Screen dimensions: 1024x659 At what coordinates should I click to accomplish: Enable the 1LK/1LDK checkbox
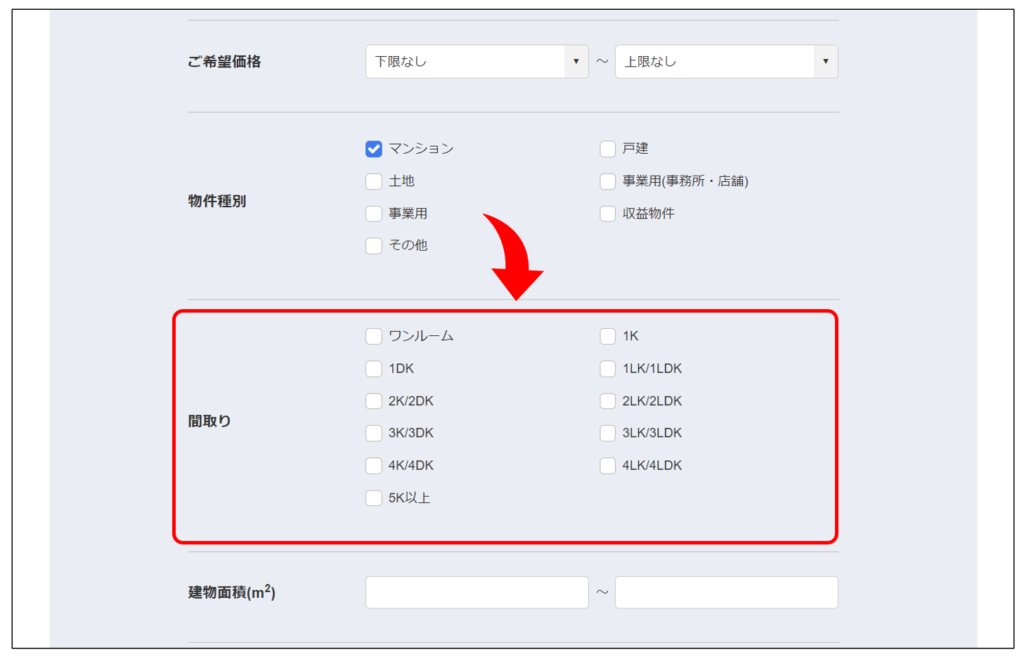608,369
